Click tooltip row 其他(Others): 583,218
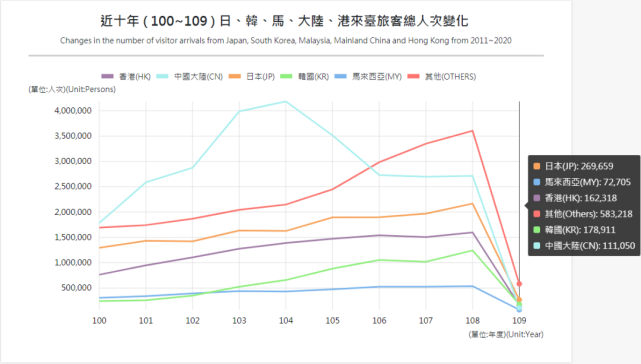641x364 pixels. (583, 214)
